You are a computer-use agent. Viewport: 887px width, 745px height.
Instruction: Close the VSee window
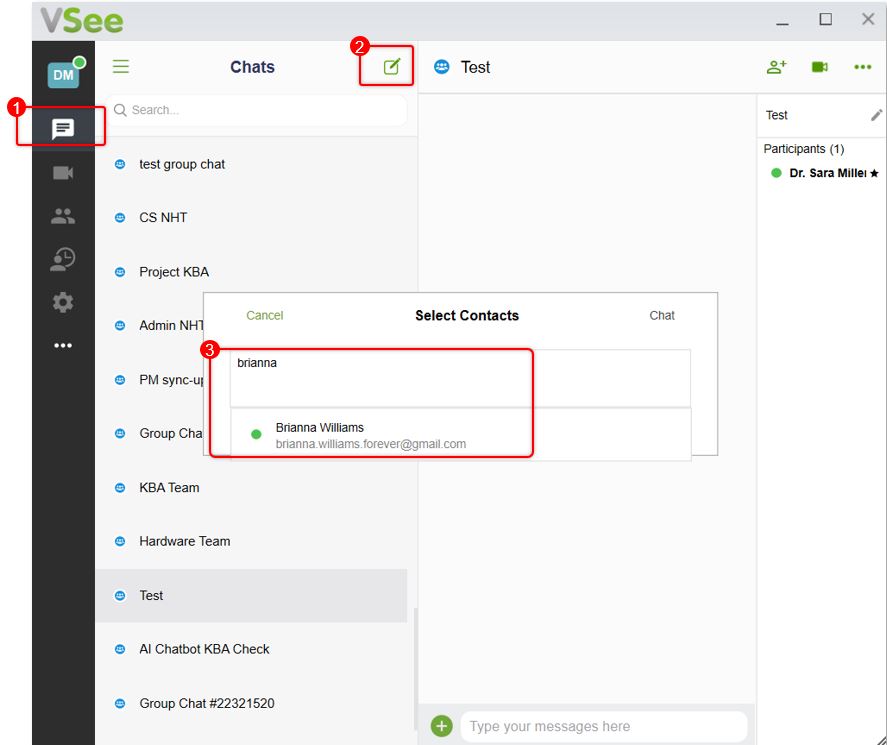[x=868, y=19]
